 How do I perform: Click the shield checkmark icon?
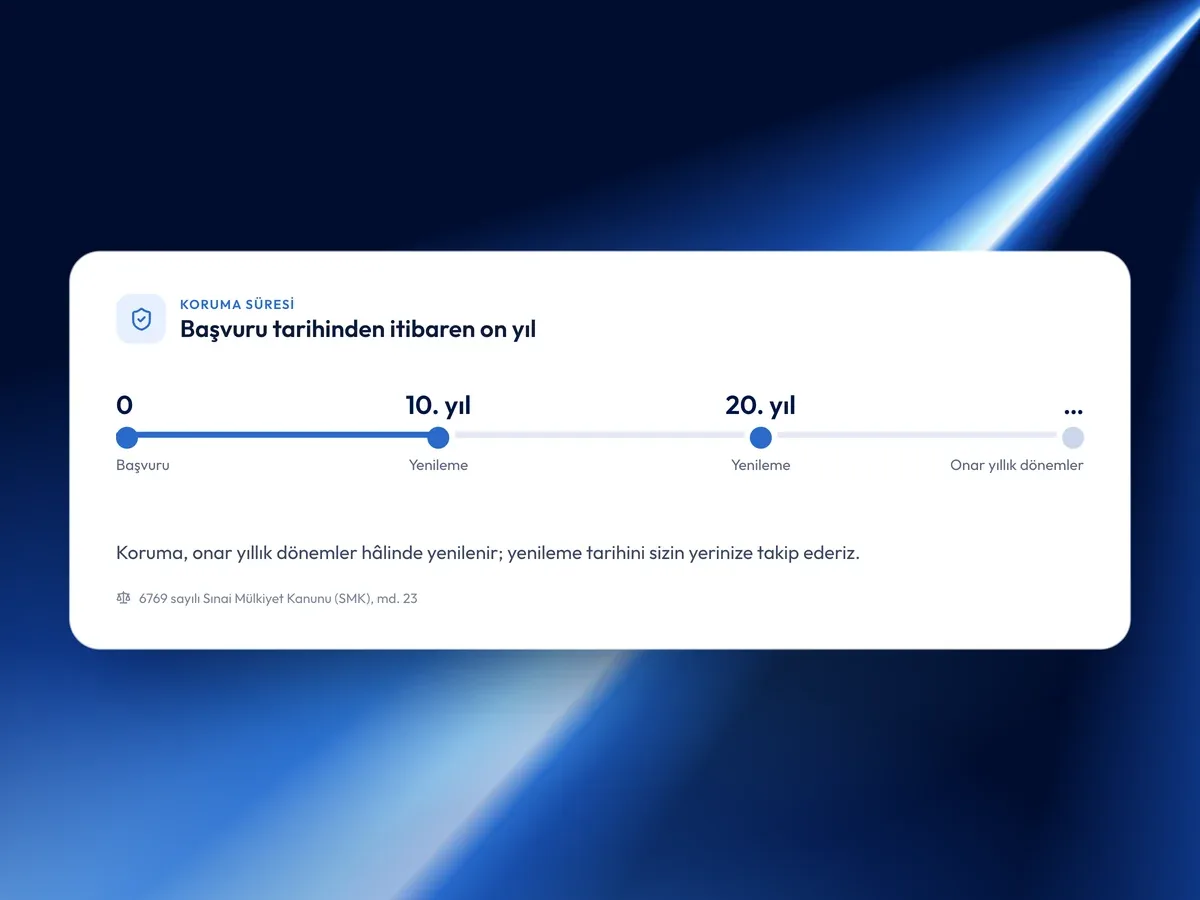pyautogui.click(x=141, y=319)
